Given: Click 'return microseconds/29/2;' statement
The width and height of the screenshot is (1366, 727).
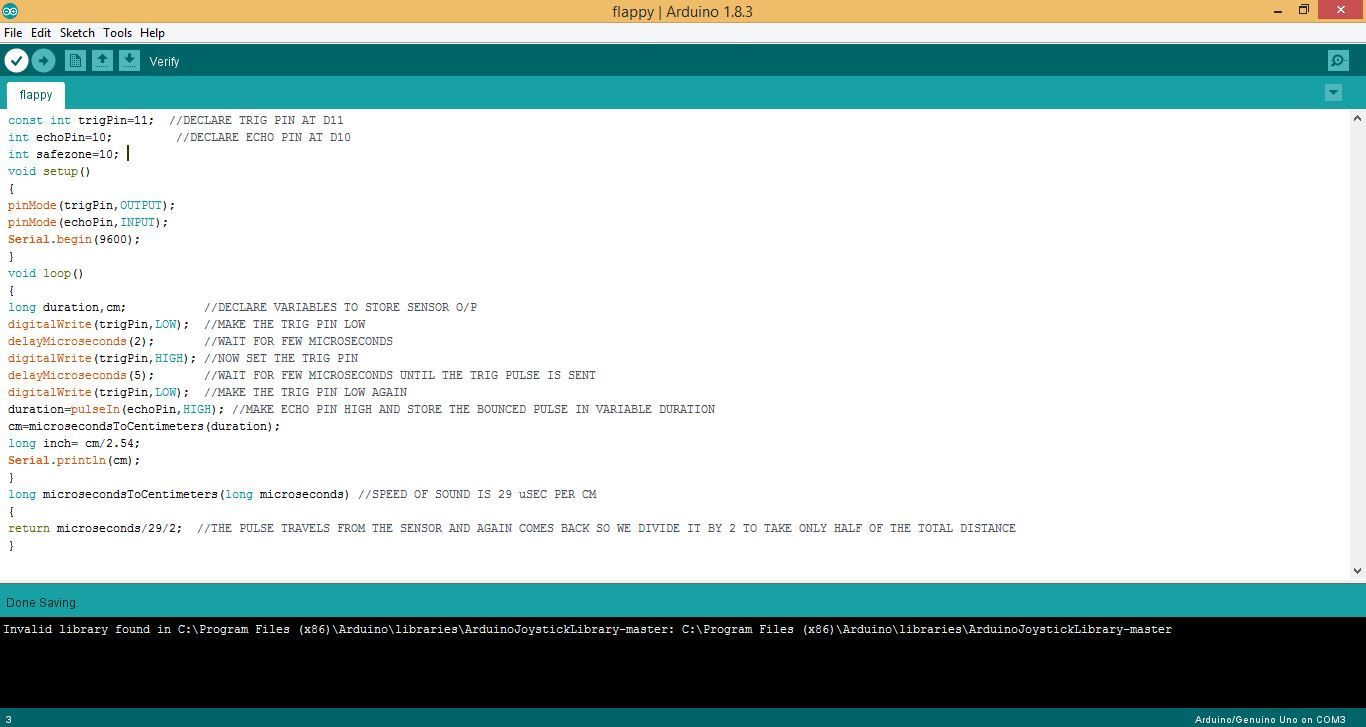Looking at the screenshot, I should 95,528.
